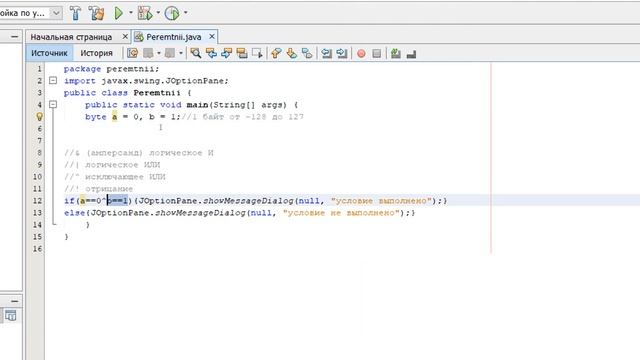Viewport: 640px width, 360px height.
Task: Click the greyed Back navigation icon
Action: tap(148, 53)
